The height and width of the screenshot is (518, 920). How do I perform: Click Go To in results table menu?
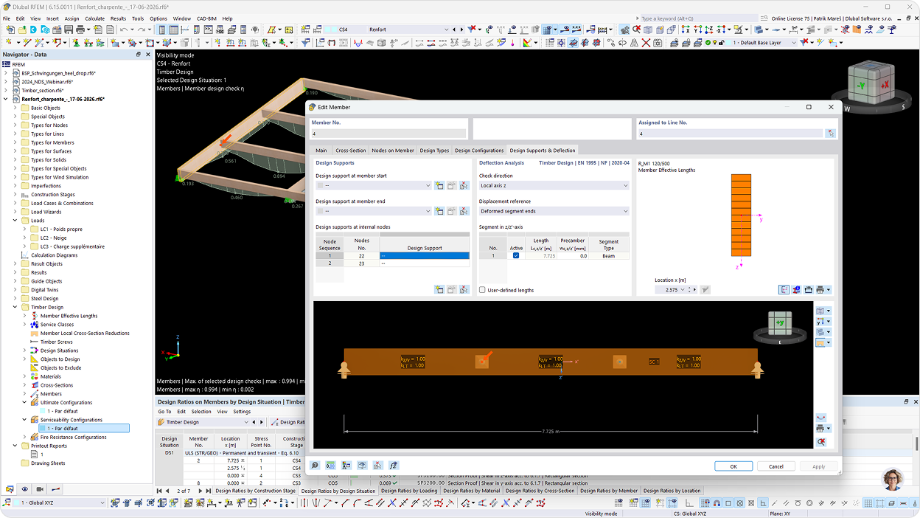point(164,411)
